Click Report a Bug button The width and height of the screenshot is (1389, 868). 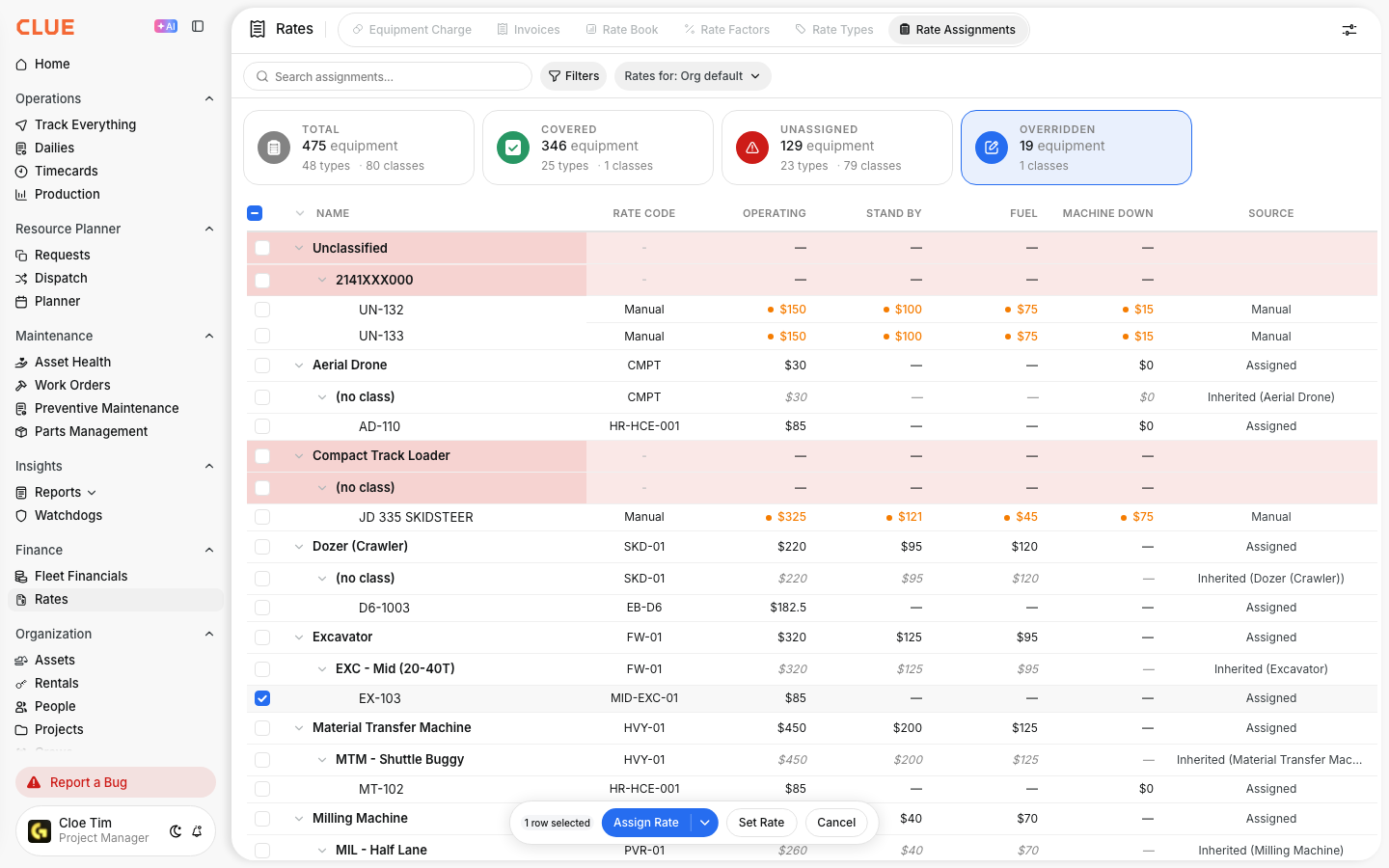(x=116, y=782)
